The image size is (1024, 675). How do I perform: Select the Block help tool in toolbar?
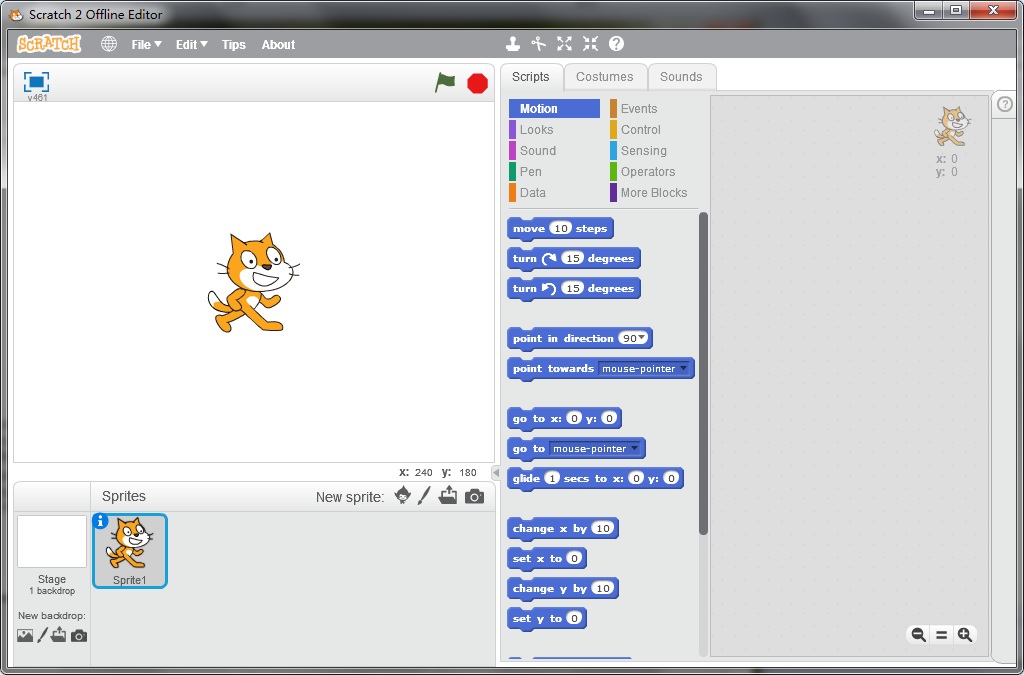[616, 44]
